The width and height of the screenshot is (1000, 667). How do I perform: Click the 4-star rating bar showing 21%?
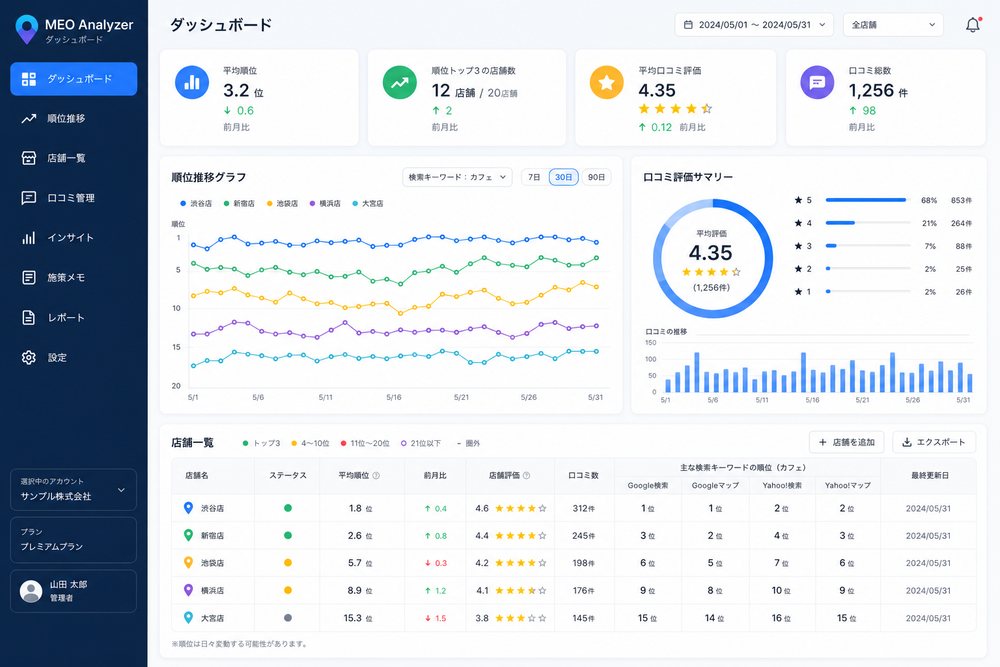867,223
